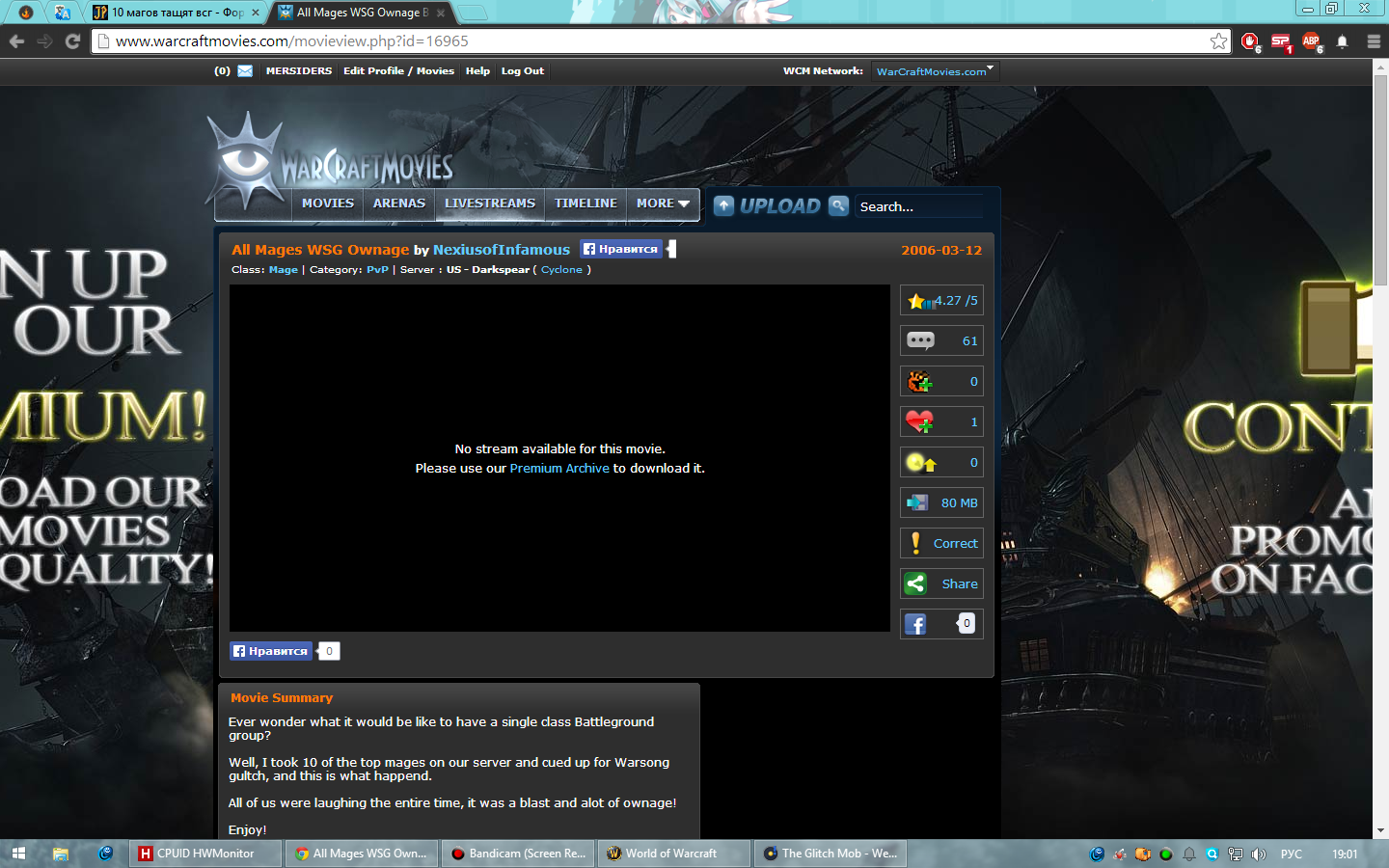Image resolution: width=1389 pixels, height=868 pixels.
Task: Open the Adblock Plus extension
Action: (x=1312, y=41)
